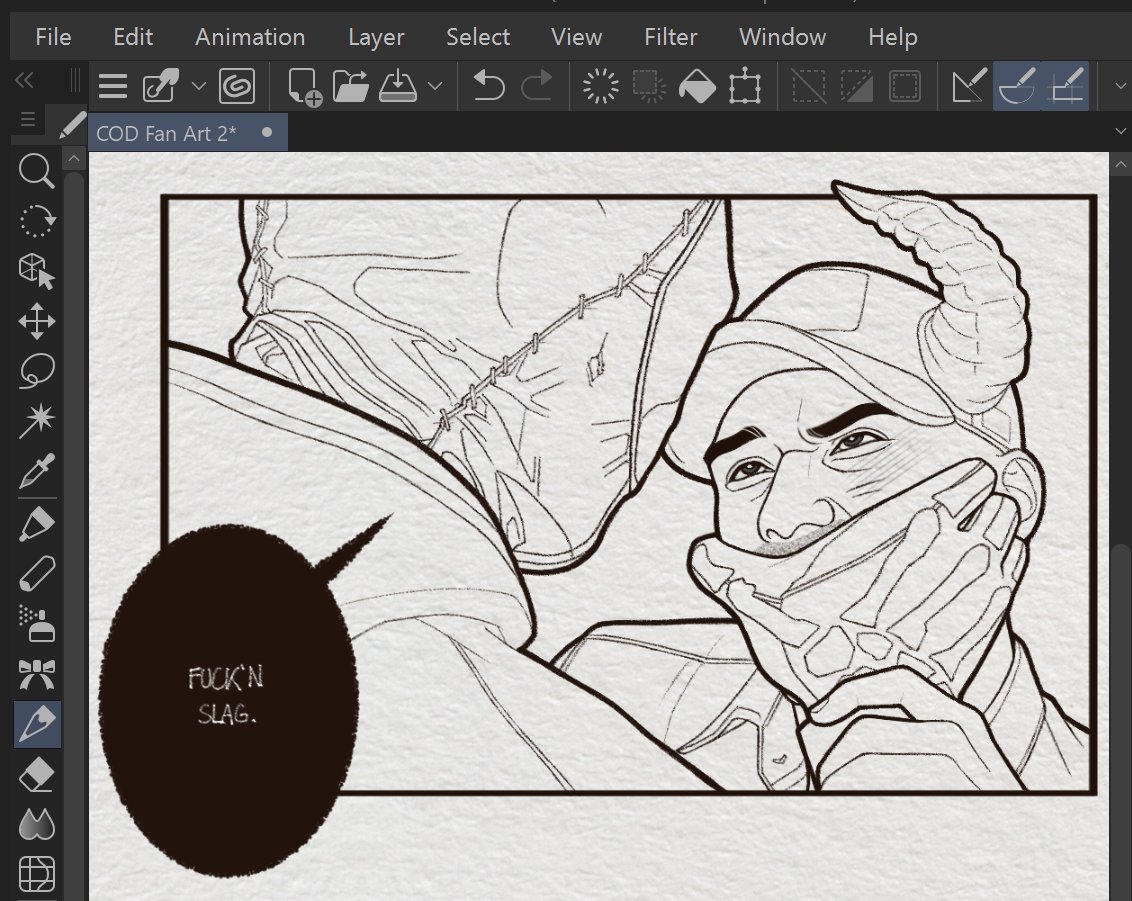
Task: Click Clear outside selection icon
Action: [x=649, y=87]
